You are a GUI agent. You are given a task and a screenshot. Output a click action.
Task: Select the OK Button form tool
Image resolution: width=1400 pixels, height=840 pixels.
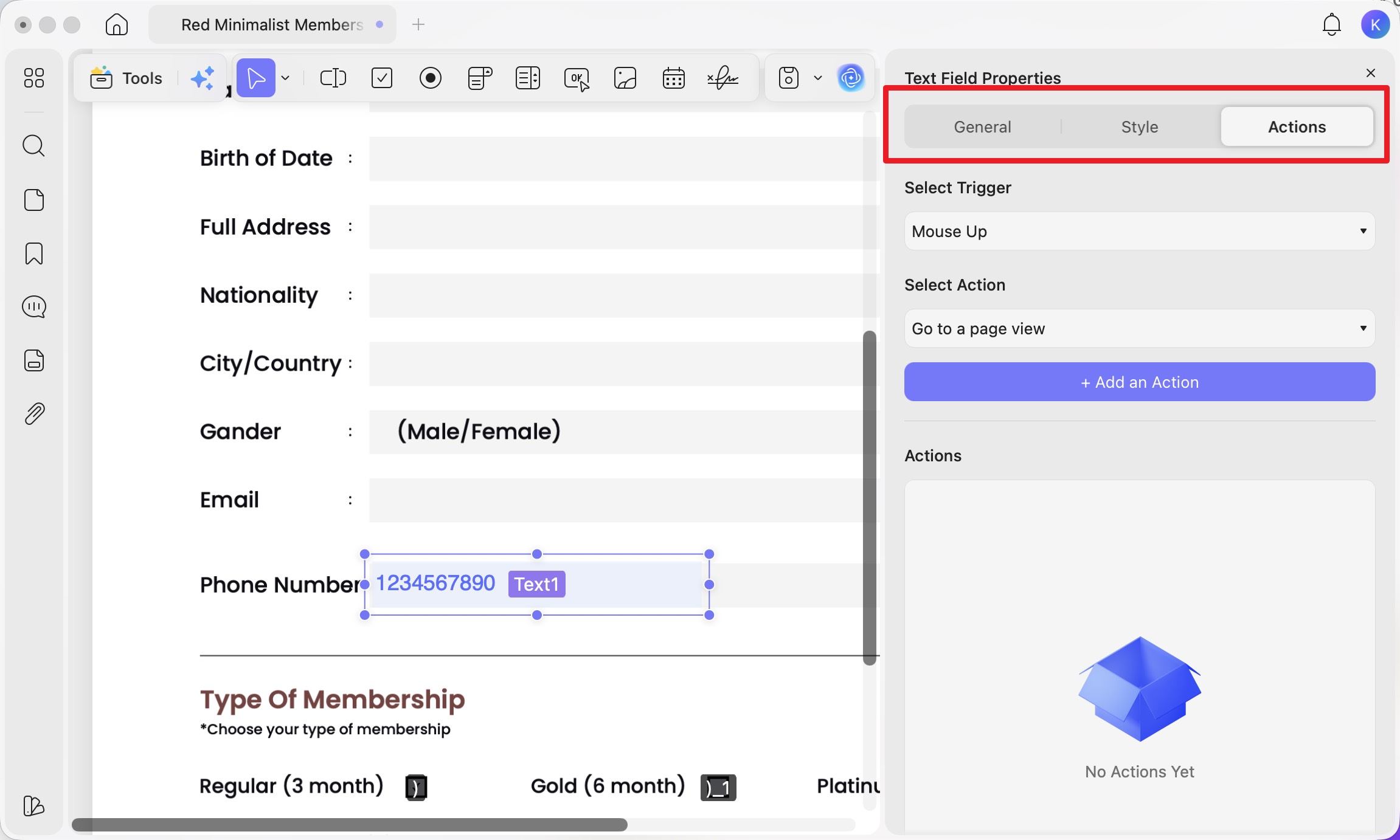[x=577, y=78]
